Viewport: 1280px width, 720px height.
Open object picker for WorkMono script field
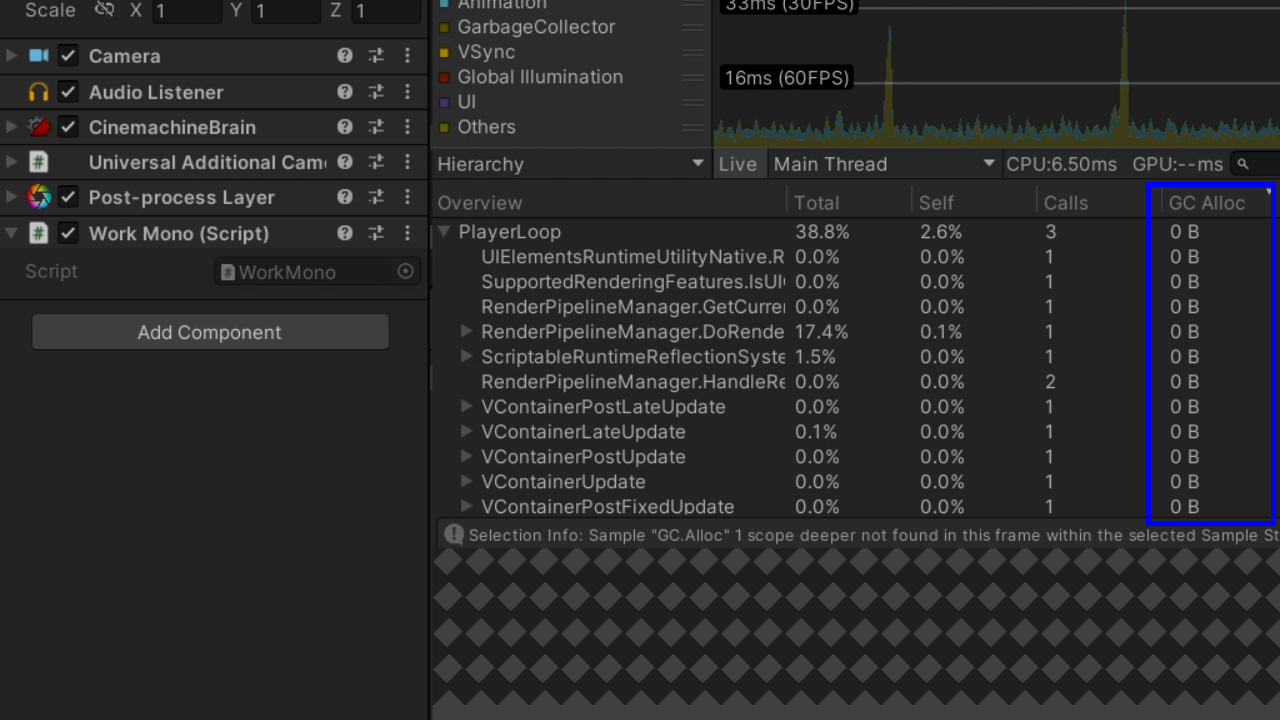coord(406,272)
